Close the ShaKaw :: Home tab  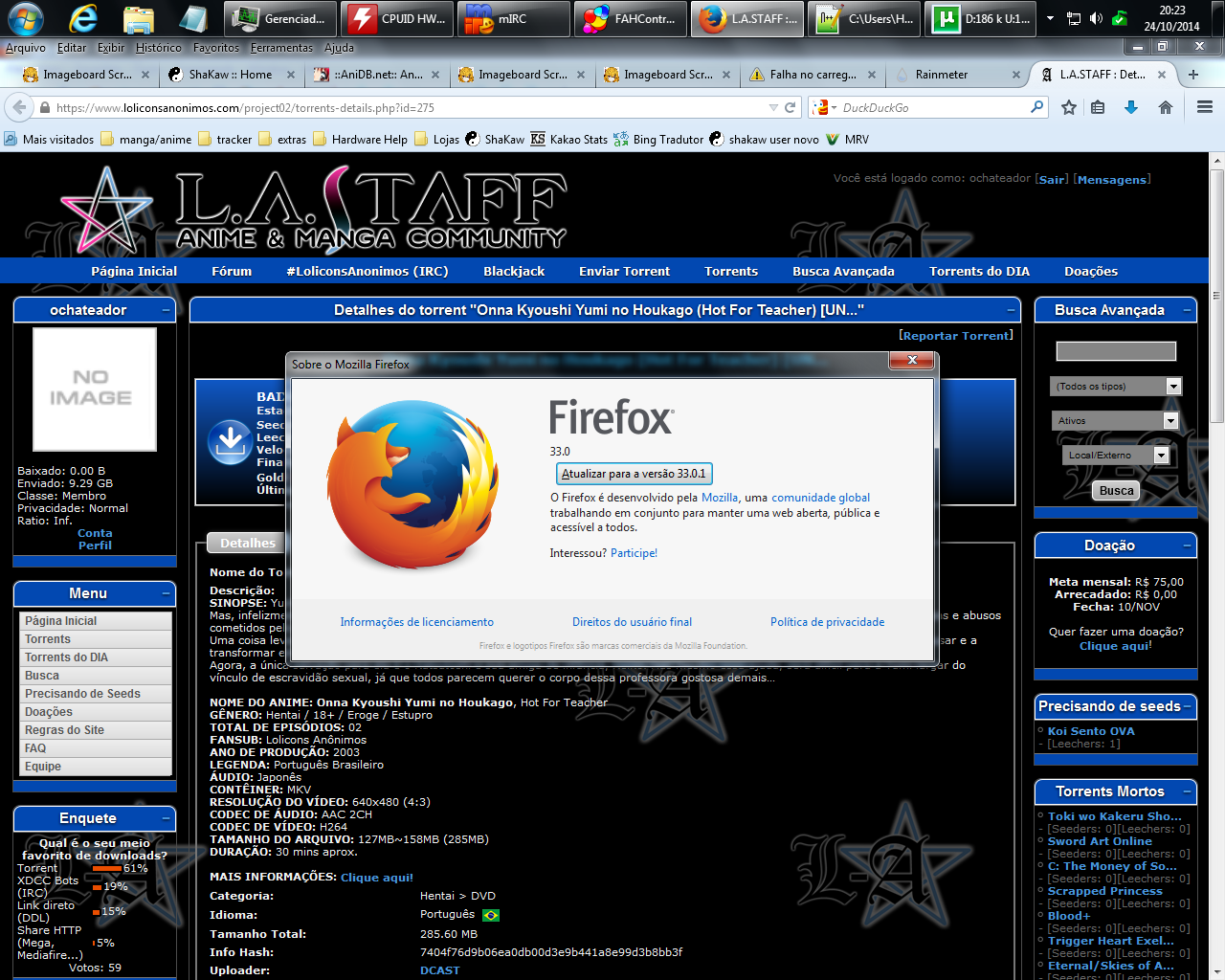coord(290,75)
